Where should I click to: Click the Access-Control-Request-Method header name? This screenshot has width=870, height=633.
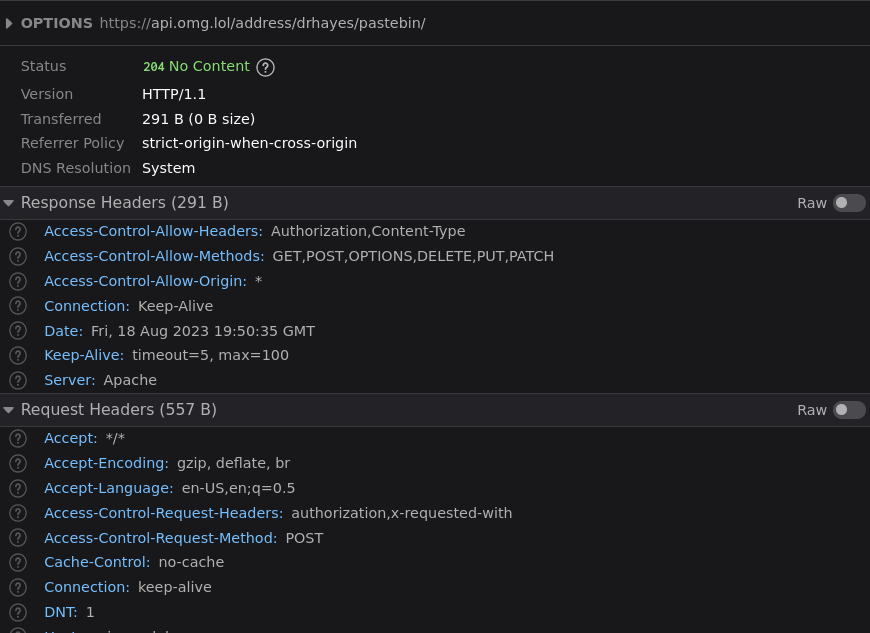click(x=160, y=538)
